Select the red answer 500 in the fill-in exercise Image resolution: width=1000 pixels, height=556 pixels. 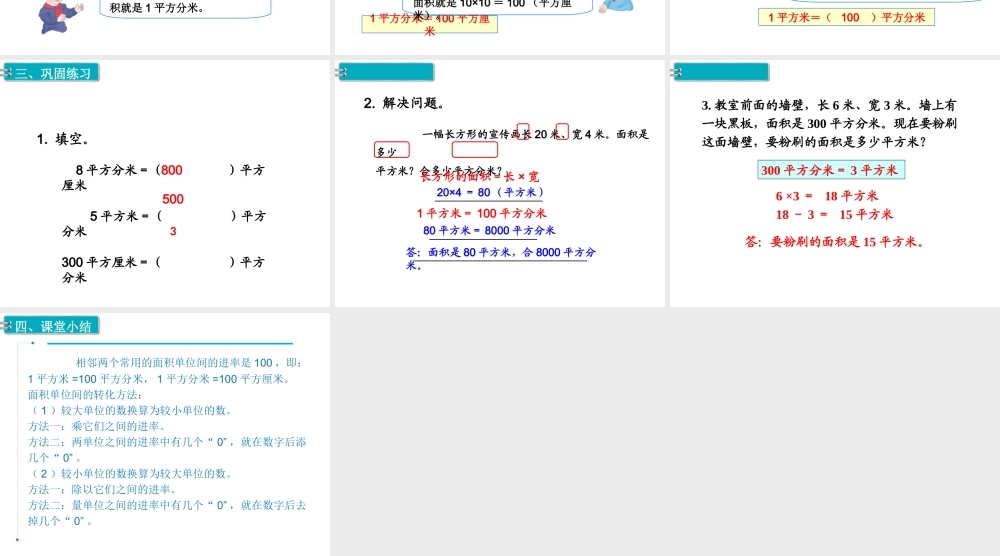[173, 199]
